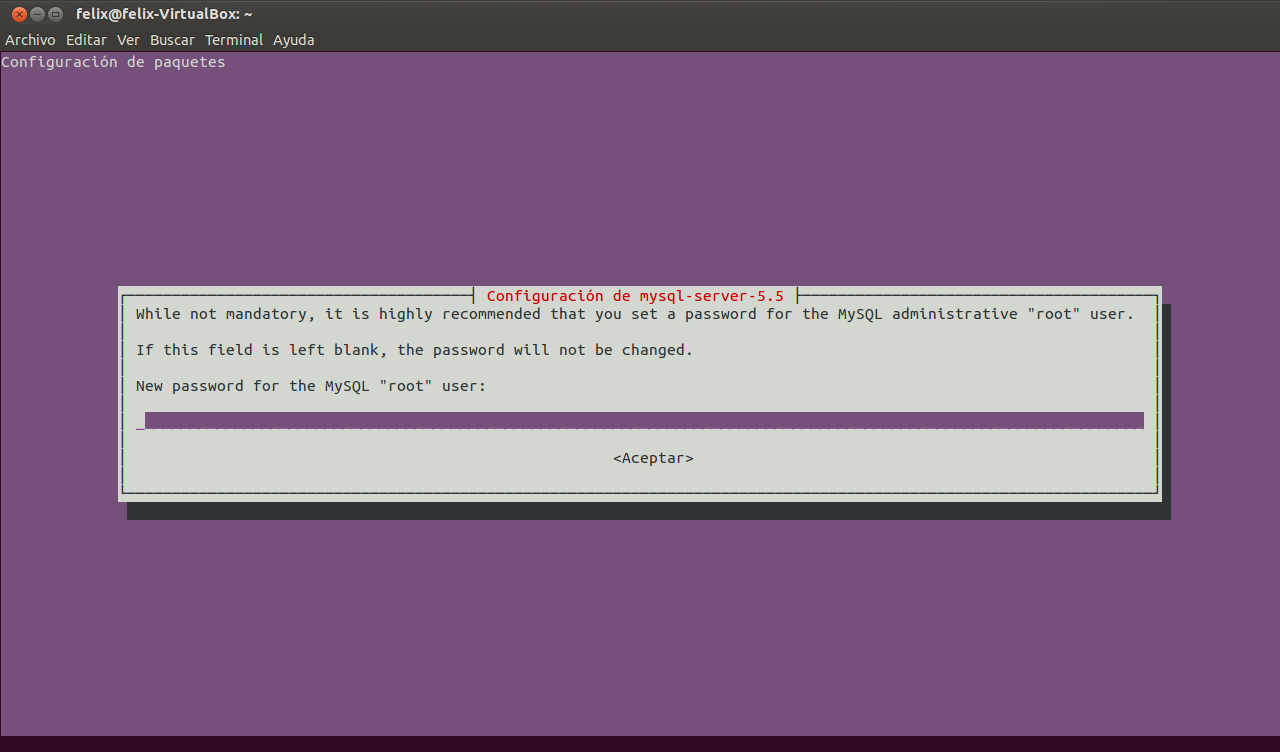Click the underscore cursor at password field start

click(x=140, y=422)
